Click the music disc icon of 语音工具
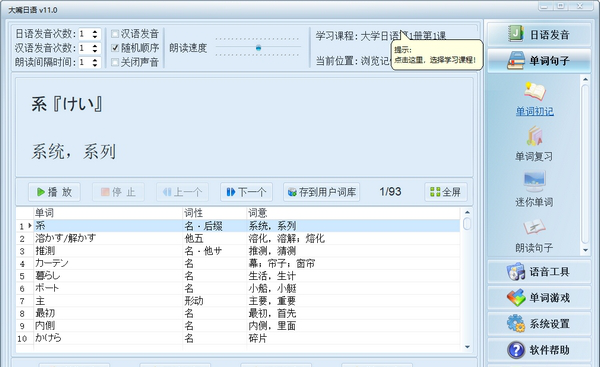Screen dimensions: 600x381 [516, 272]
